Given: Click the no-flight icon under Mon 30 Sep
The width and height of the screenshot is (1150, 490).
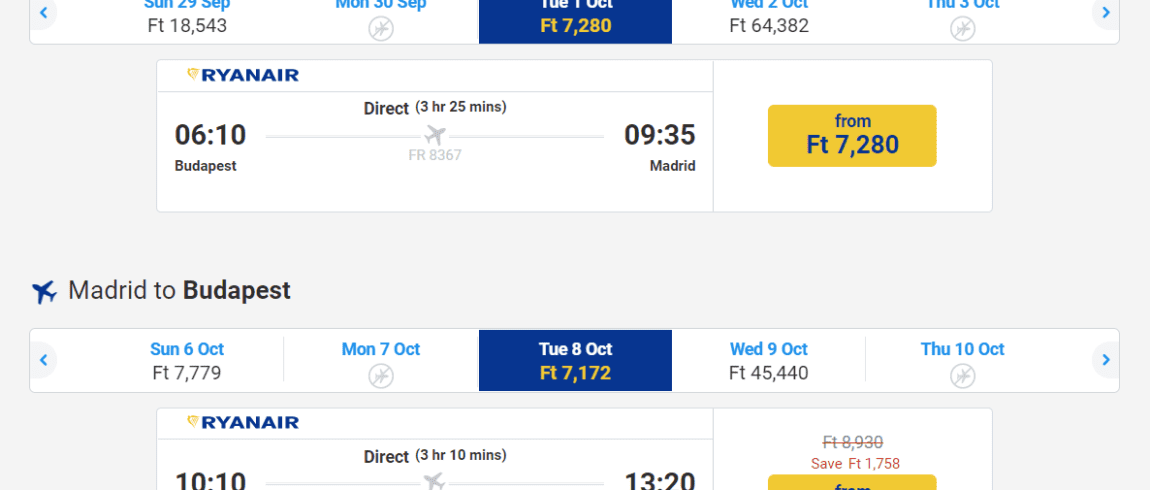Looking at the screenshot, I should pos(381,29).
